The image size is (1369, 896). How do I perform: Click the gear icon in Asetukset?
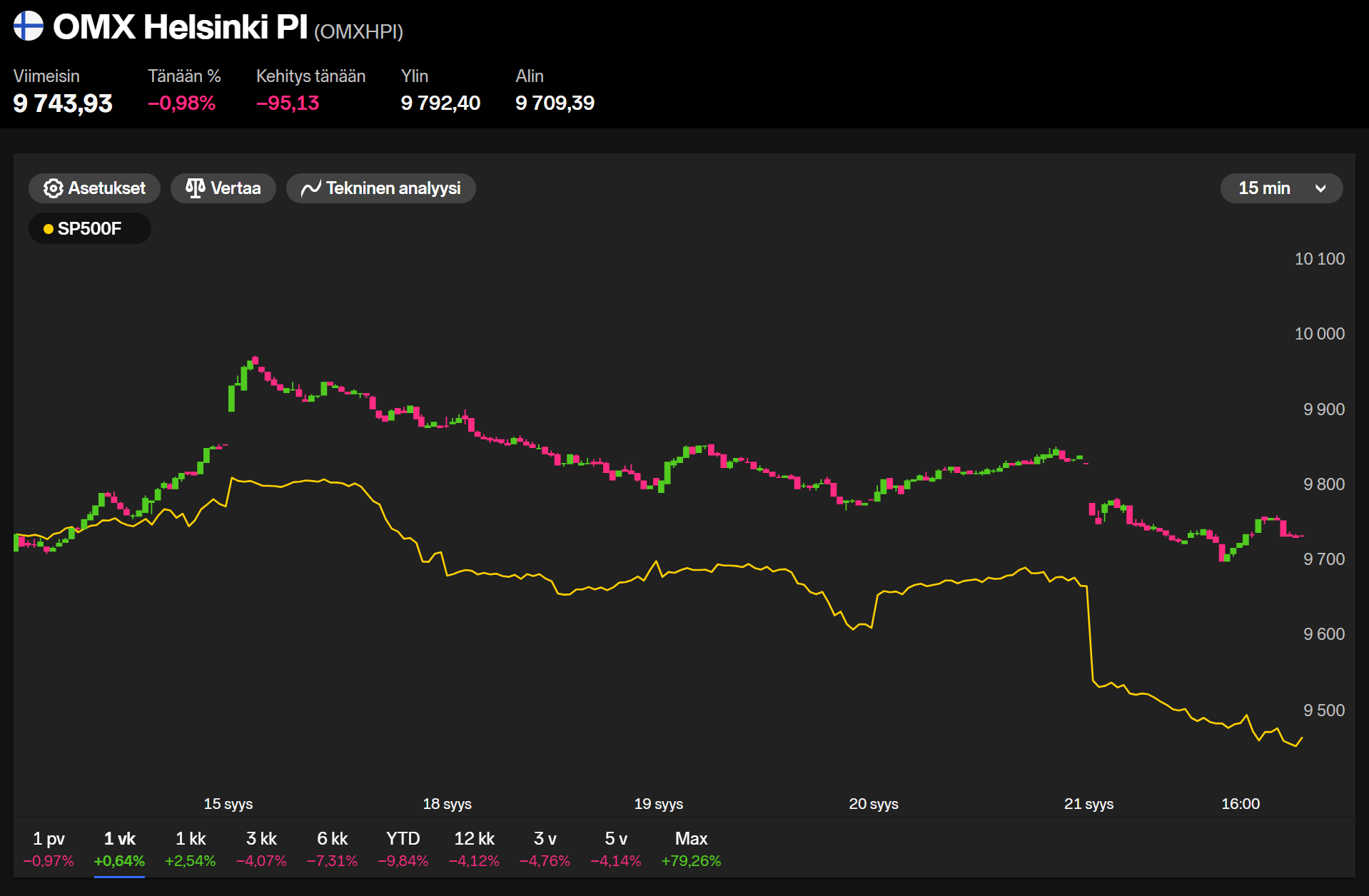click(53, 188)
